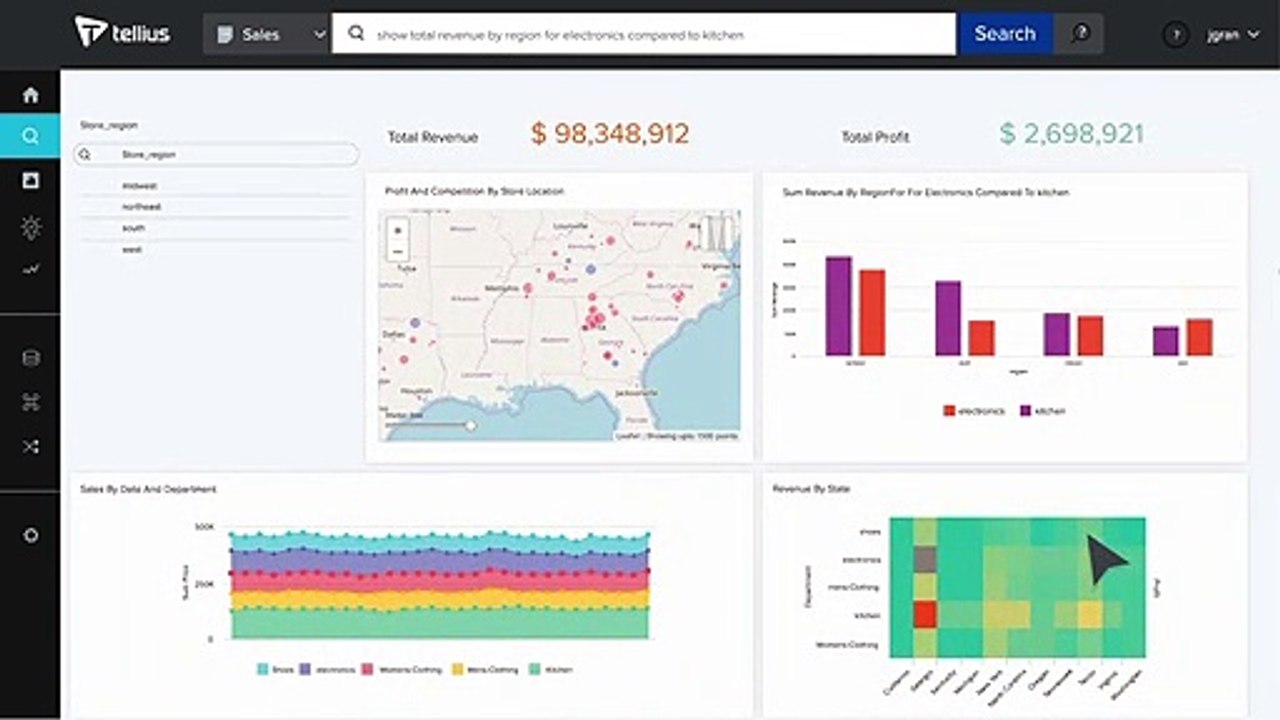Open the Home sidebar icon
Image resolution: width=1280 pixels, height=720 pixels.
(x=31, y=95)
